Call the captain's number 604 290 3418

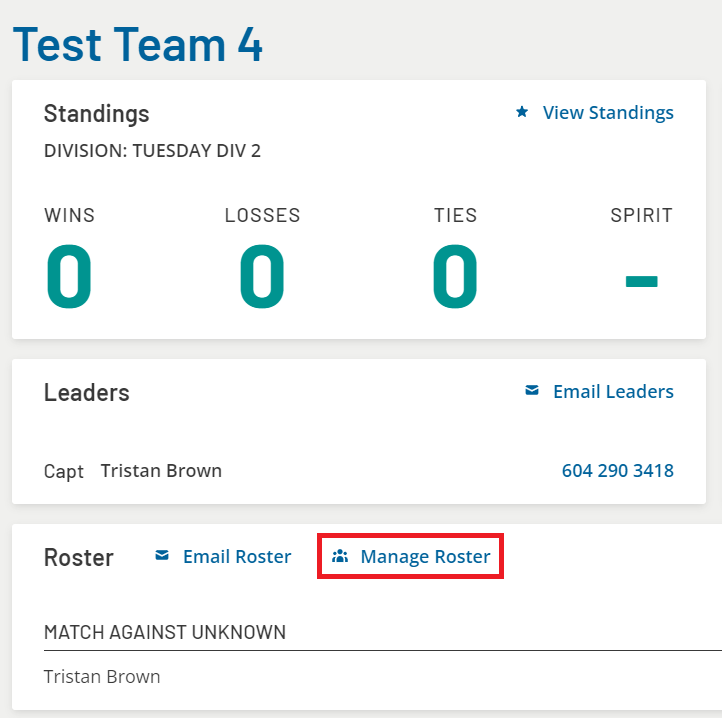(617, 470)
